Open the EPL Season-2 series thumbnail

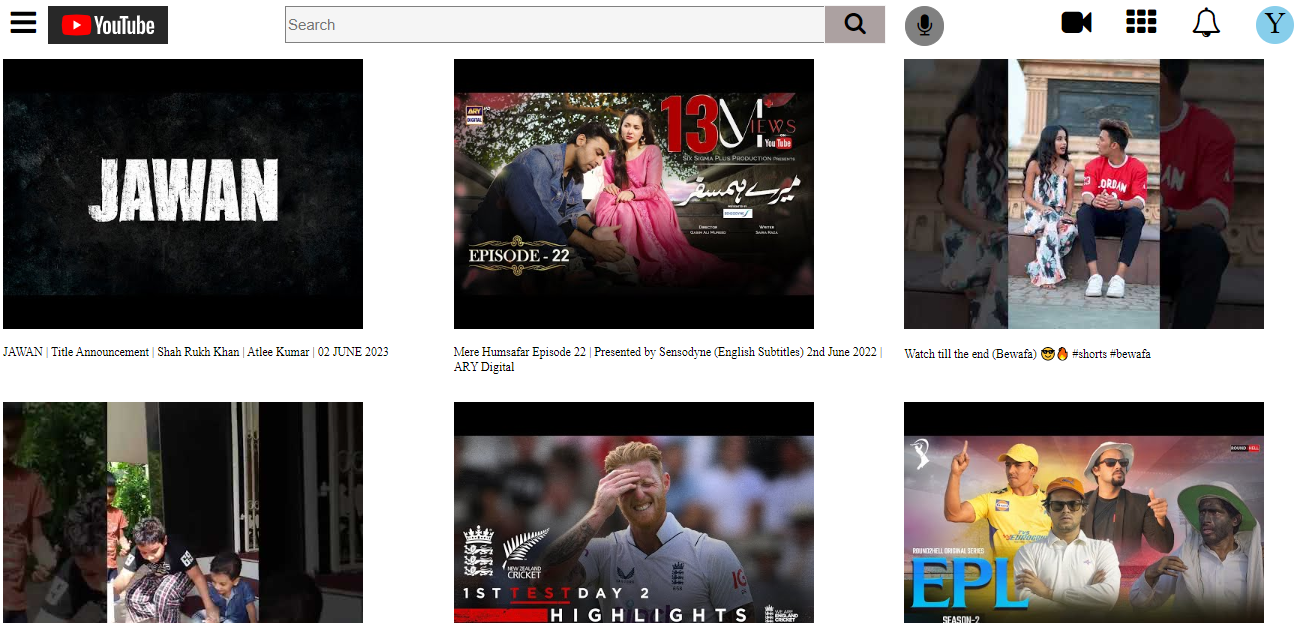1083,512
